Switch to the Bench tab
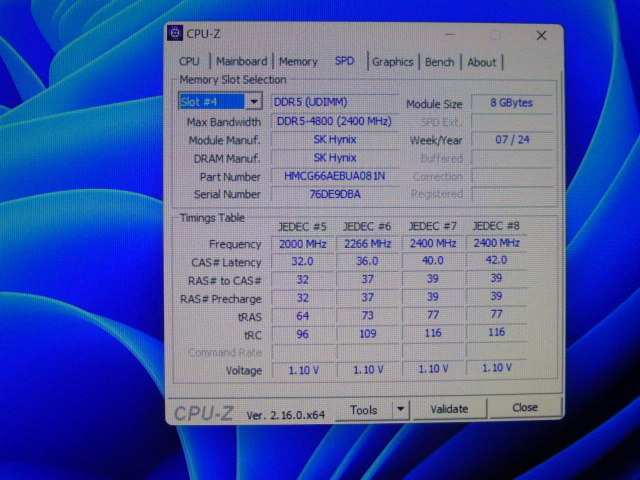This screenshot has width=640, height=480. [439, 62]
